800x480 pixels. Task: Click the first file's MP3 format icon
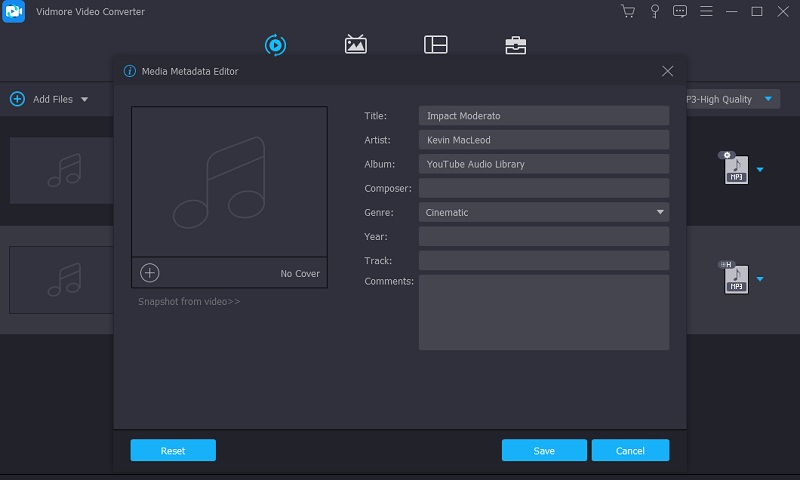(x=735, y=170)
